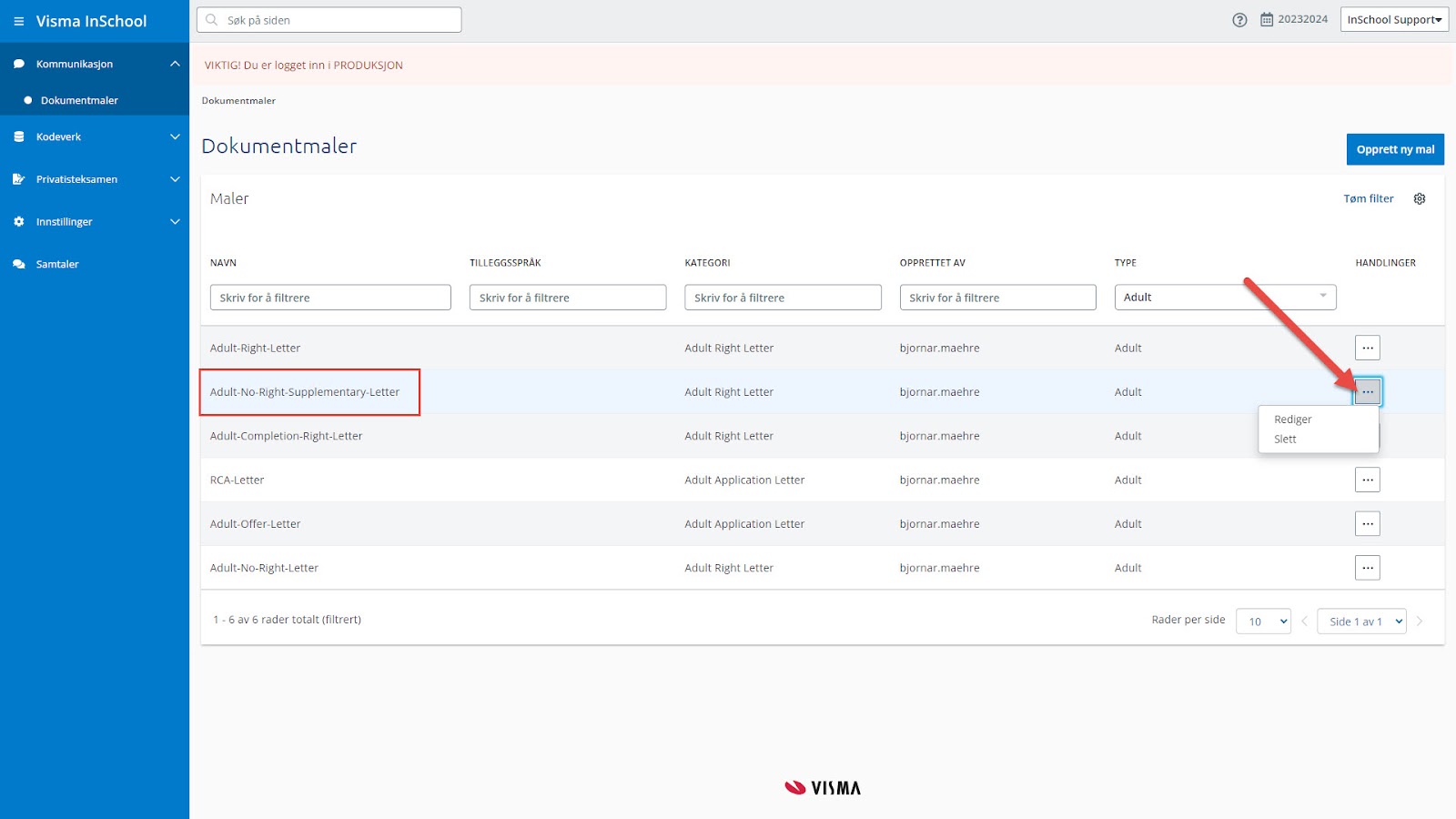Select the RCA-Letter name
1456x819 pixels.
237,480
